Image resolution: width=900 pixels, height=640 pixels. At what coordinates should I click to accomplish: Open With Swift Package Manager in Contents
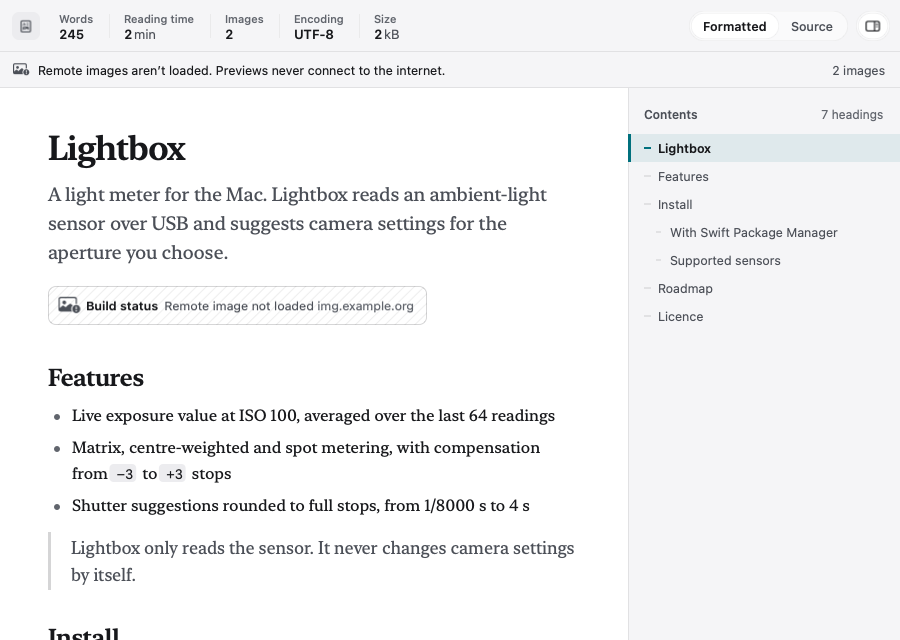pos(765,232)
